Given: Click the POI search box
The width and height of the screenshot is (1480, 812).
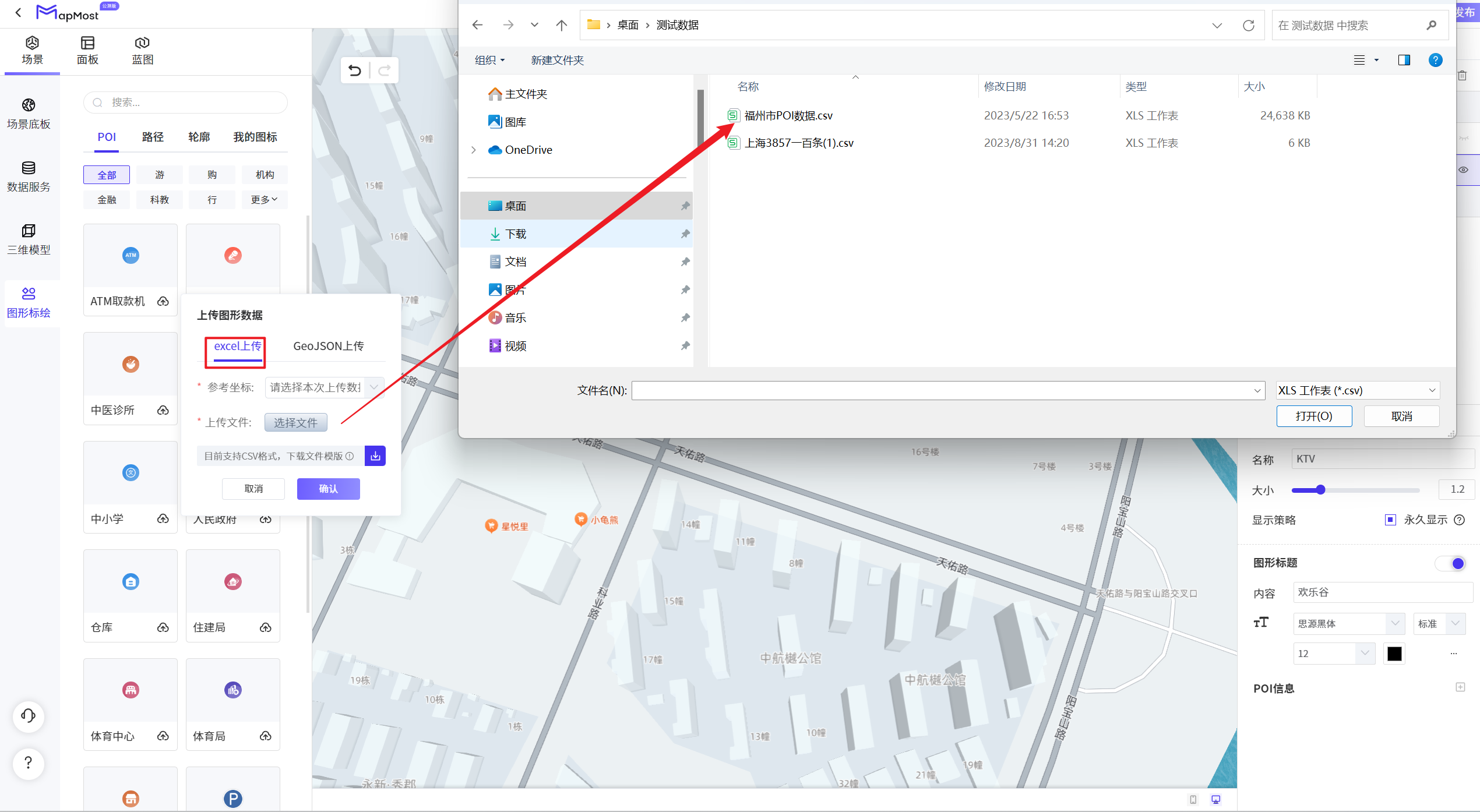Looking at the screenshot, I should [185, 103].
